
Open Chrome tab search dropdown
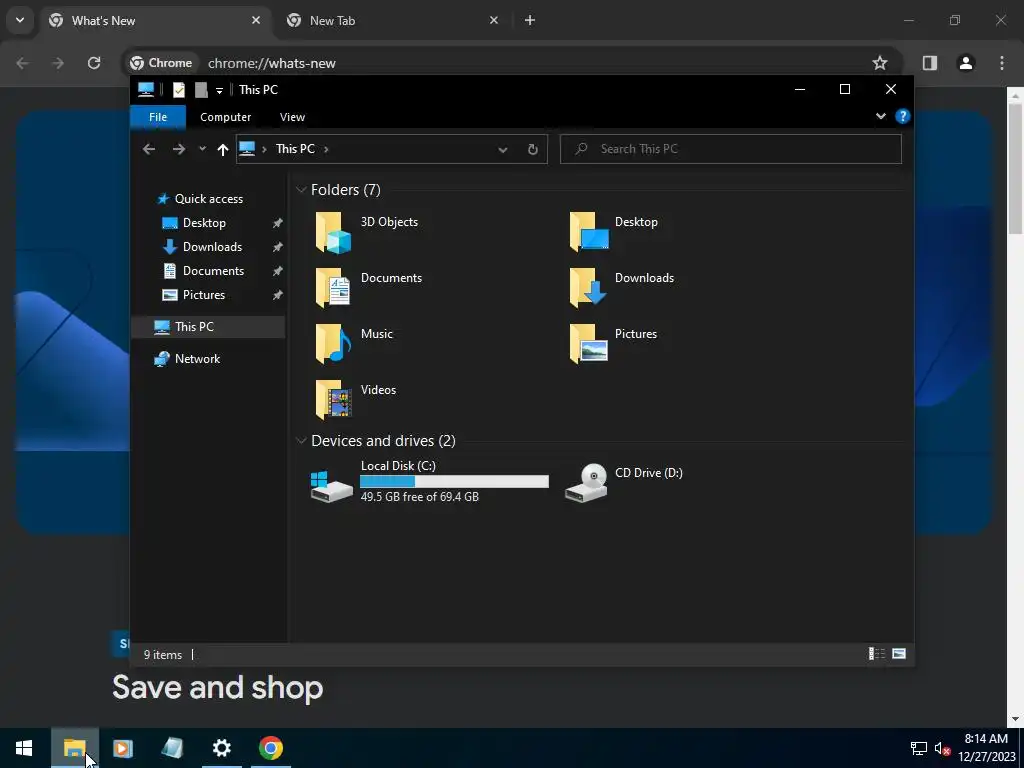pos(20,20)
